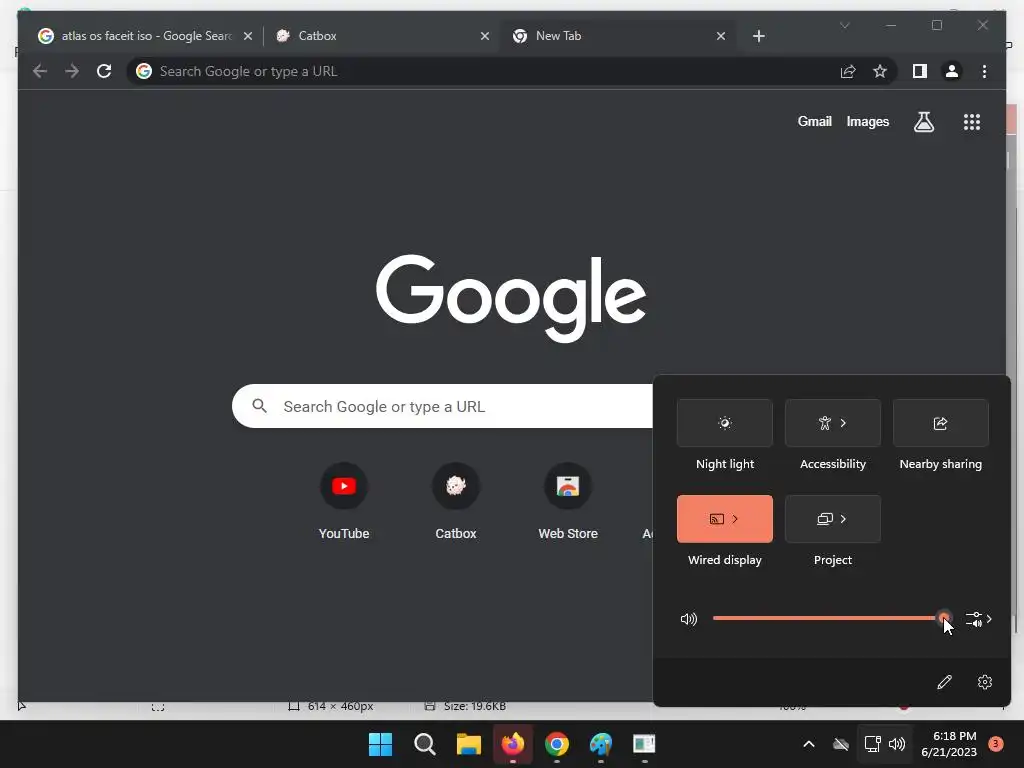Expand Accessibility options chevron
This screenshot has height=768, width=1024.
click(844, 423)
